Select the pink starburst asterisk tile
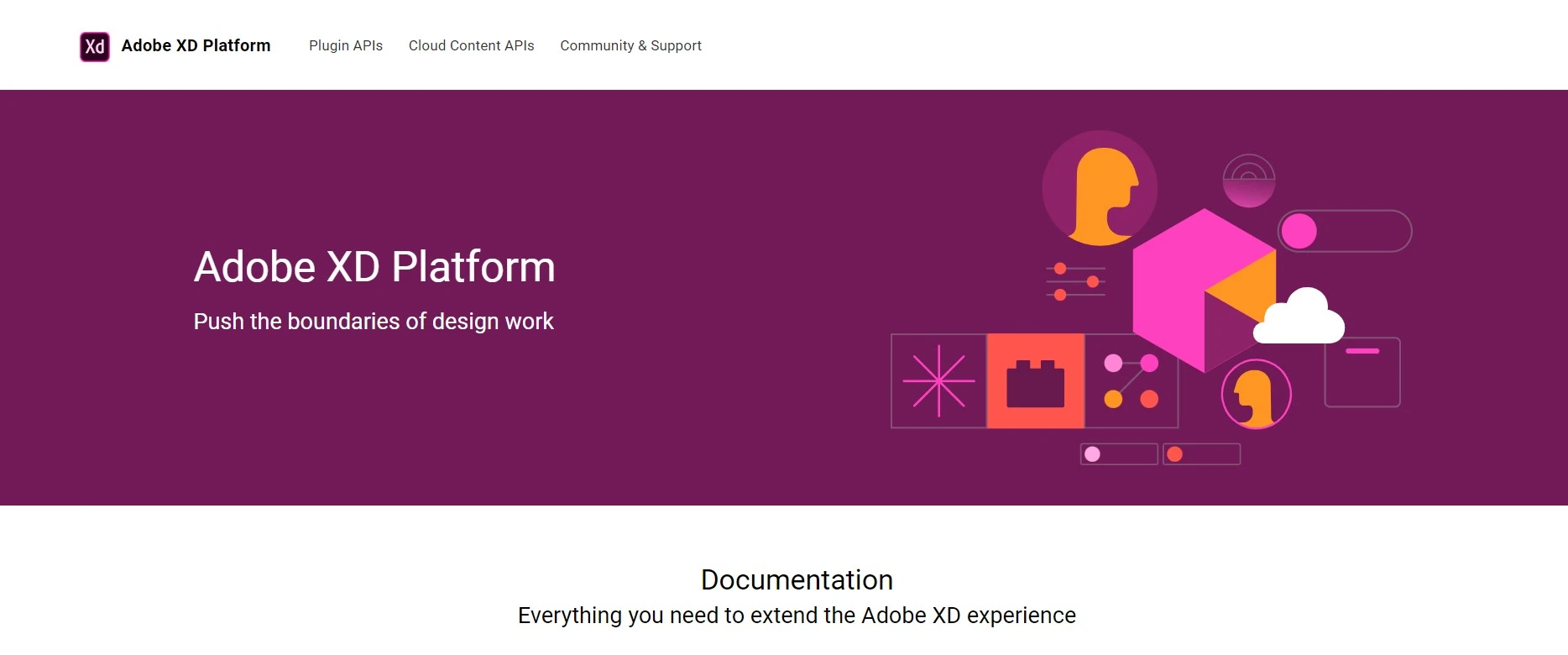The image size is (1568, 655). point(938,381)
